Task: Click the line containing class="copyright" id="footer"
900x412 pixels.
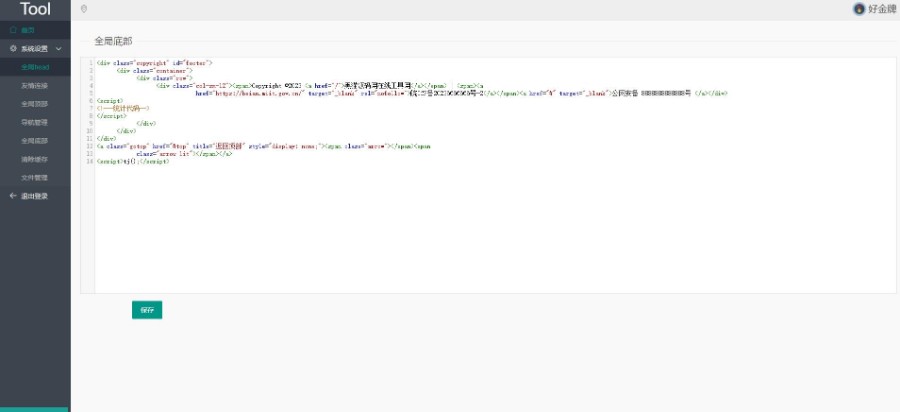Action: (x=154, y=63)
